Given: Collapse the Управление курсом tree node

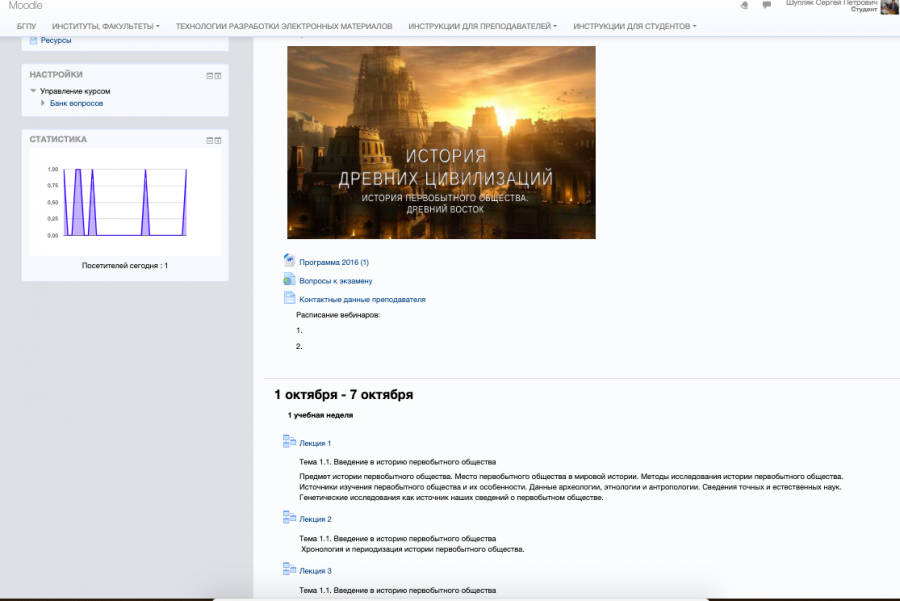Looking at the screenshot, I should click(33, 91).
